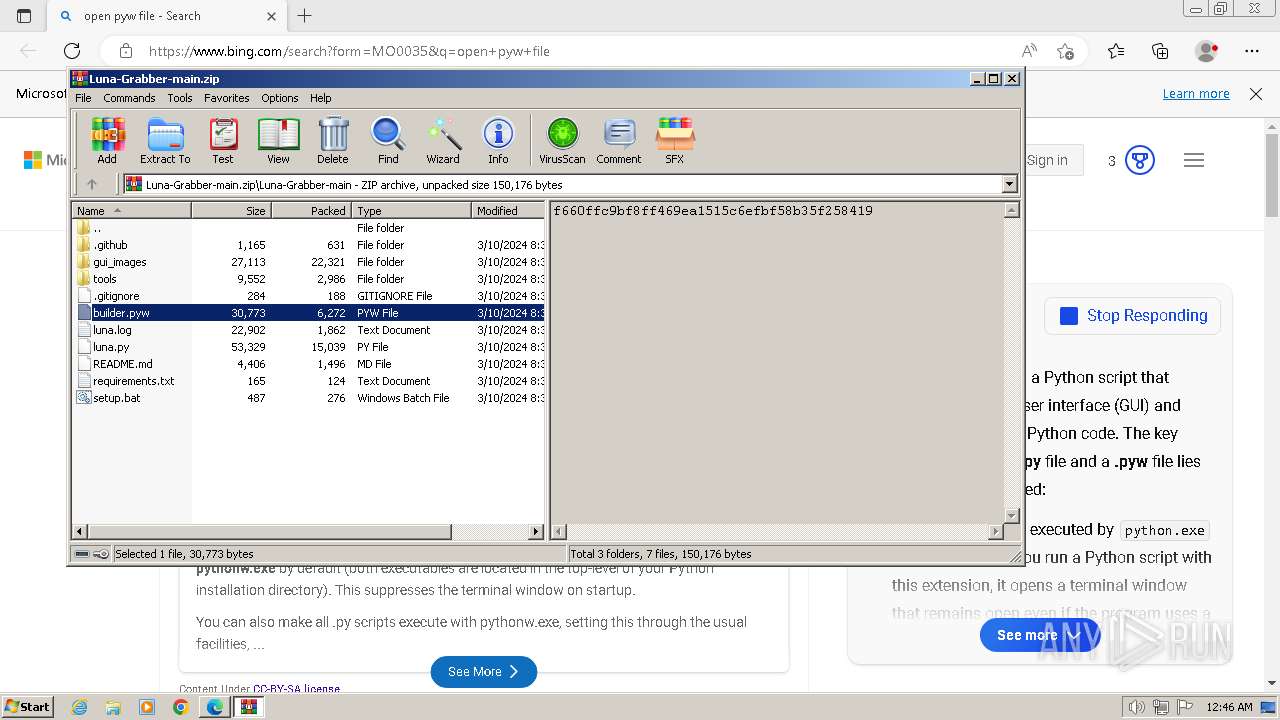
Task: Click the Comment toolbar icon
Action: (619, 141)
